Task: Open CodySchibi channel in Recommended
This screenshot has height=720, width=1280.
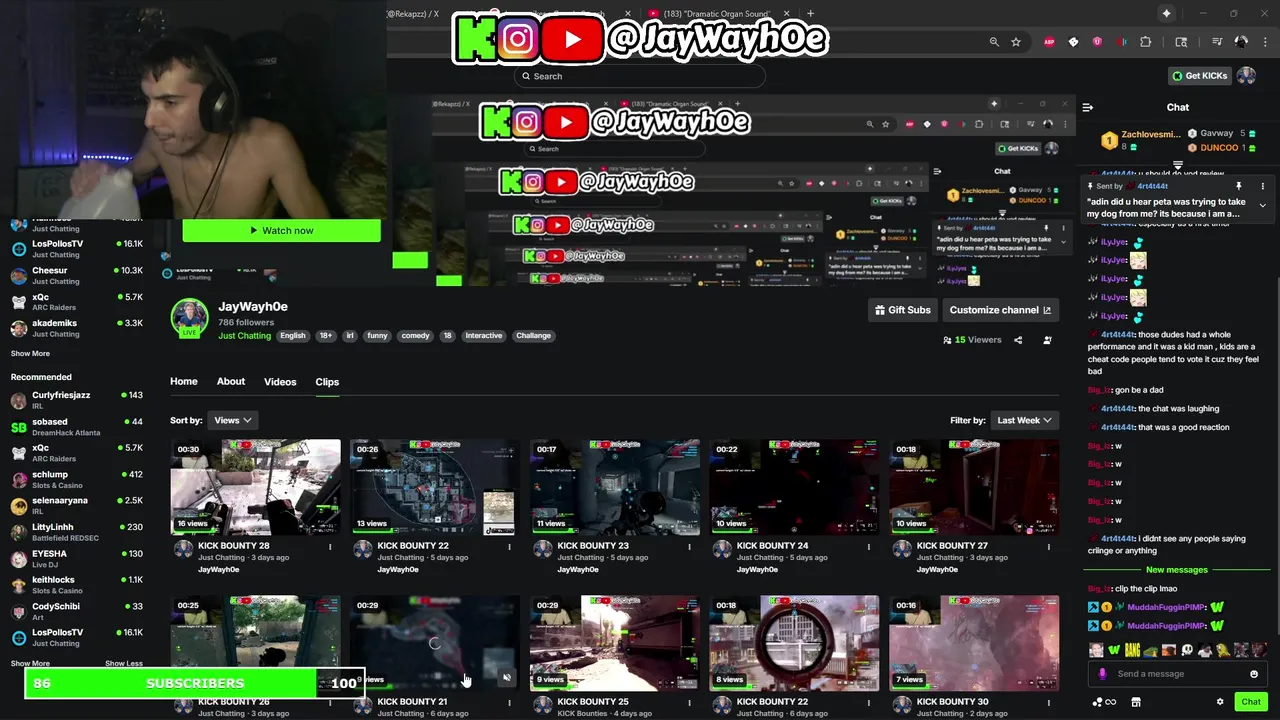Action: tap(77, 611)
